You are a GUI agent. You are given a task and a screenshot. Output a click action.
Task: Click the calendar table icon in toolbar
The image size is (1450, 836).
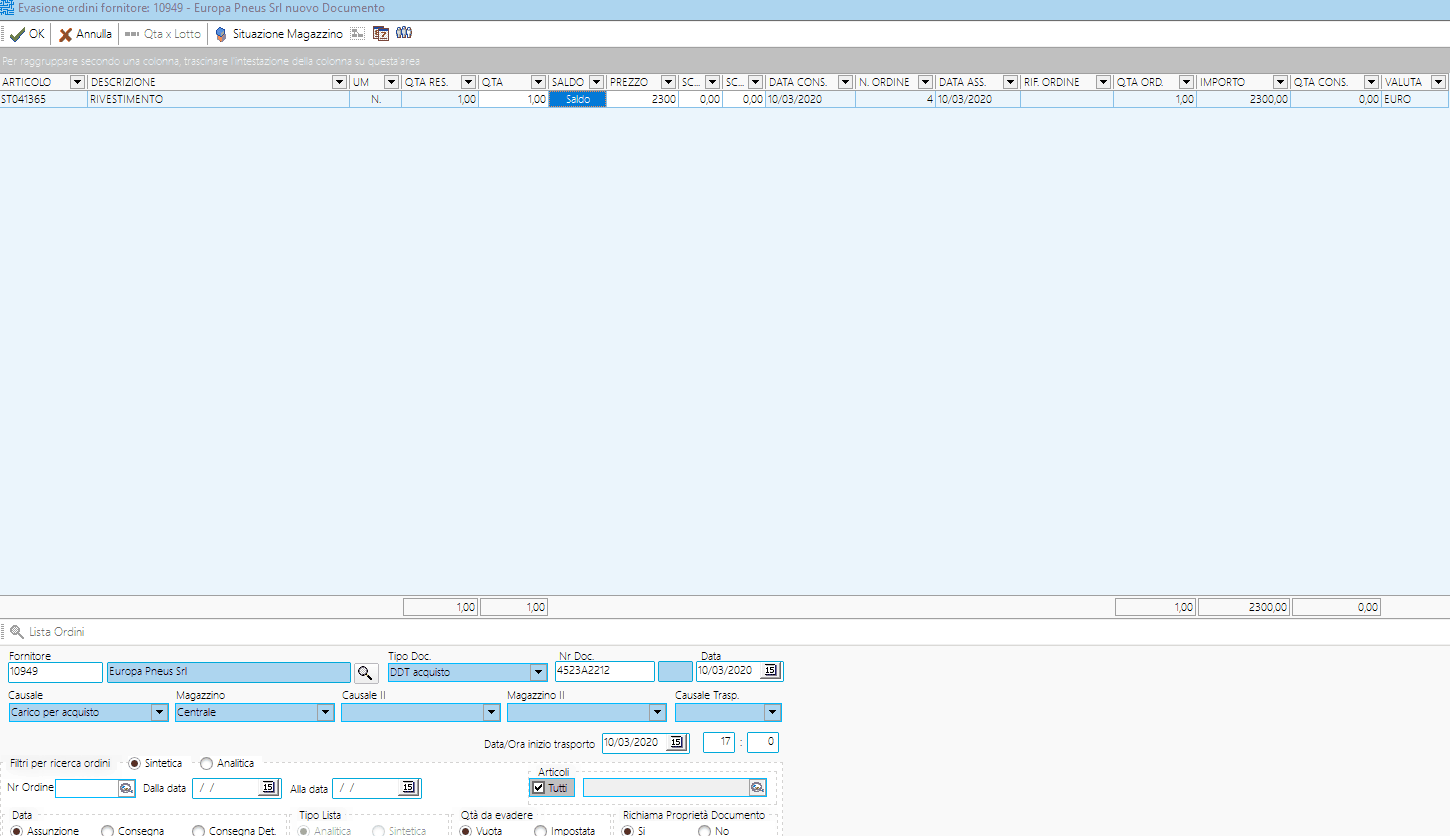(x=381, y=33)
